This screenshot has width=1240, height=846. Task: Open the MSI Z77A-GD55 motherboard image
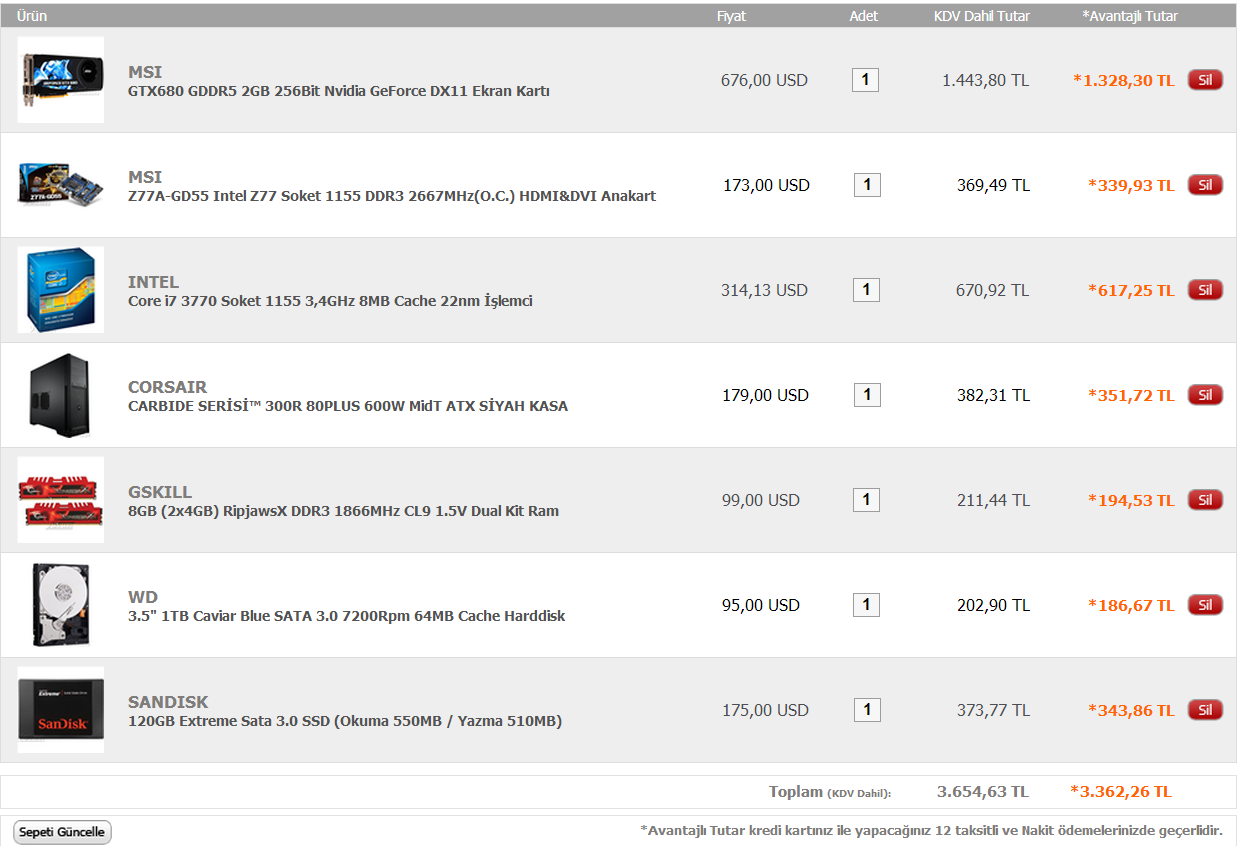61,185
